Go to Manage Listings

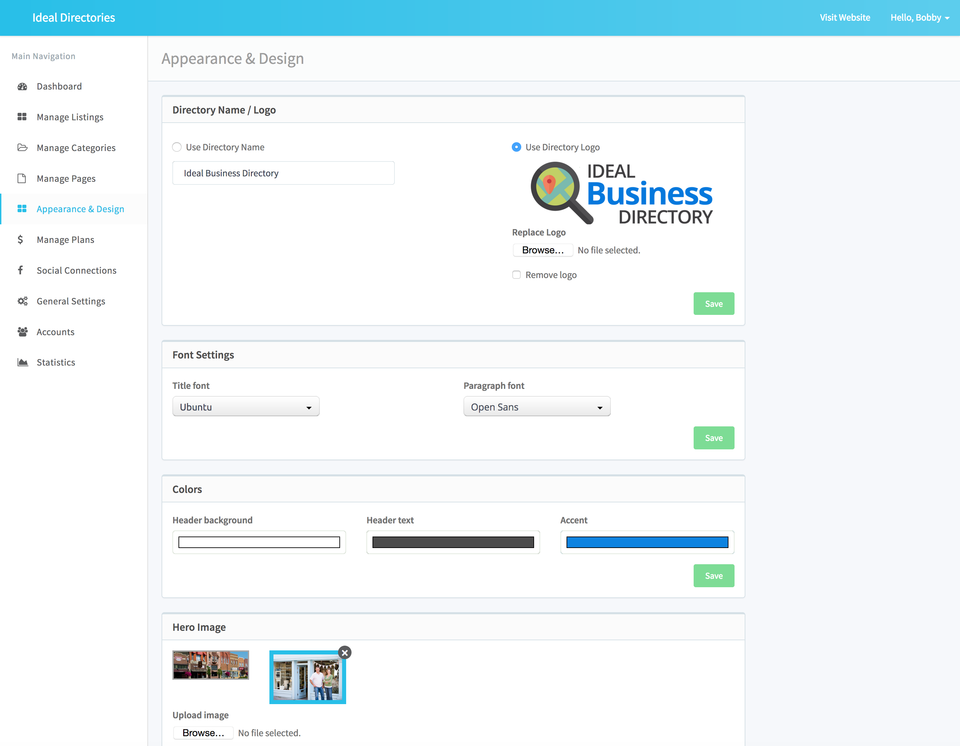pos(73,117)
